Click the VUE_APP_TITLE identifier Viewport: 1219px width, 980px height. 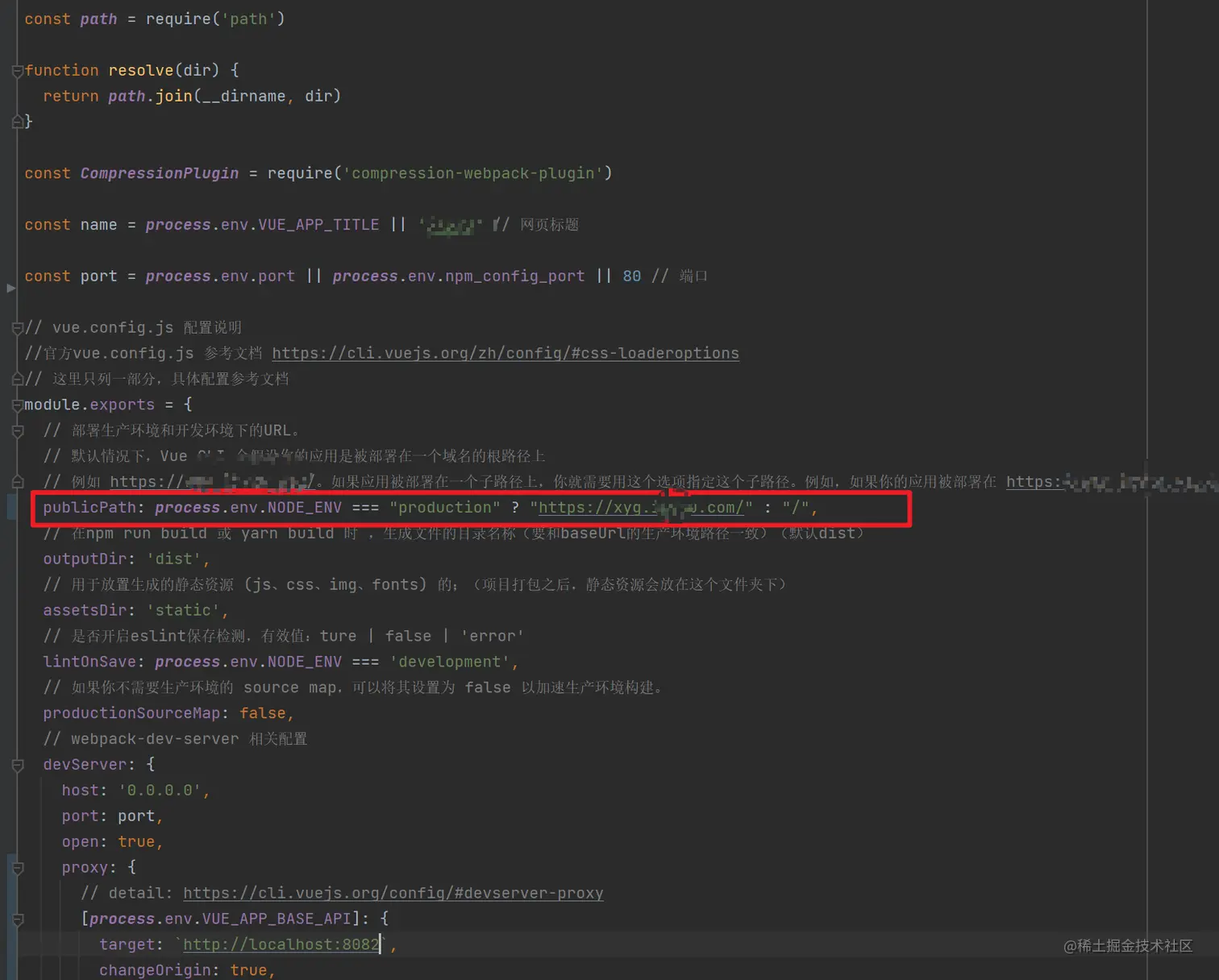[x=318, y=225]
